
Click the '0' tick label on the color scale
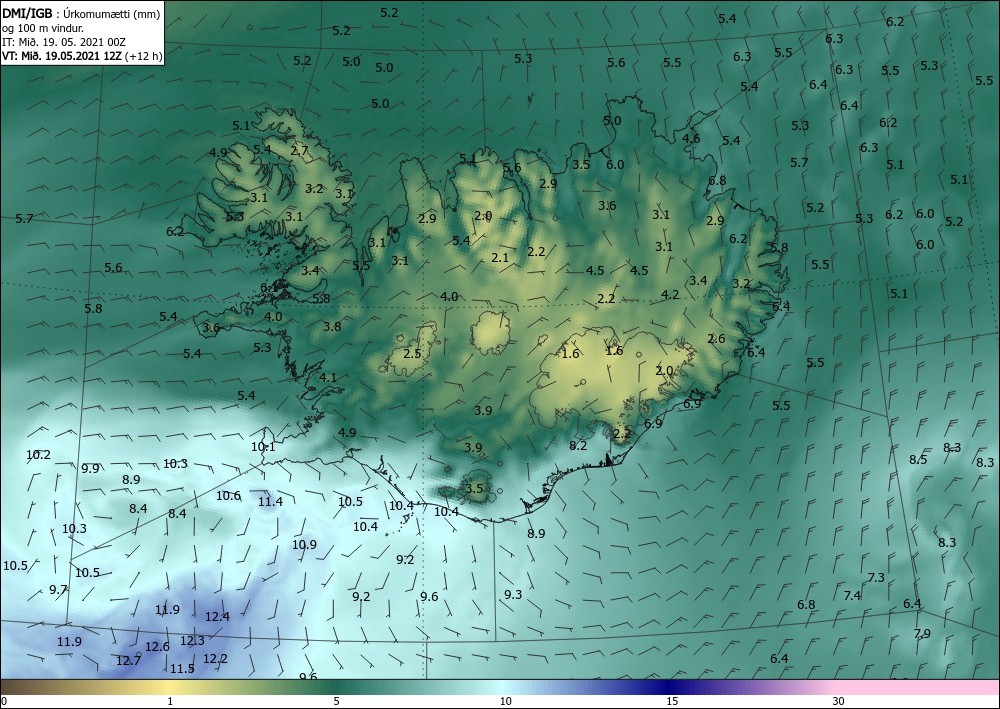click(4, 701)
